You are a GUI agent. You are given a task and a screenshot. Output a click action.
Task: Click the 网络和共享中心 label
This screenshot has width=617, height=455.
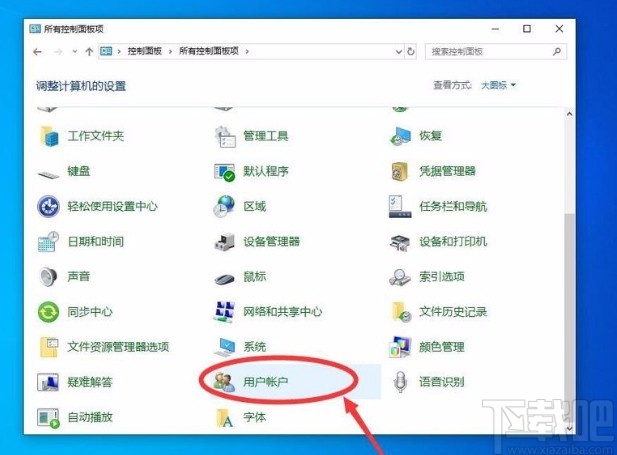pos(283,312)
